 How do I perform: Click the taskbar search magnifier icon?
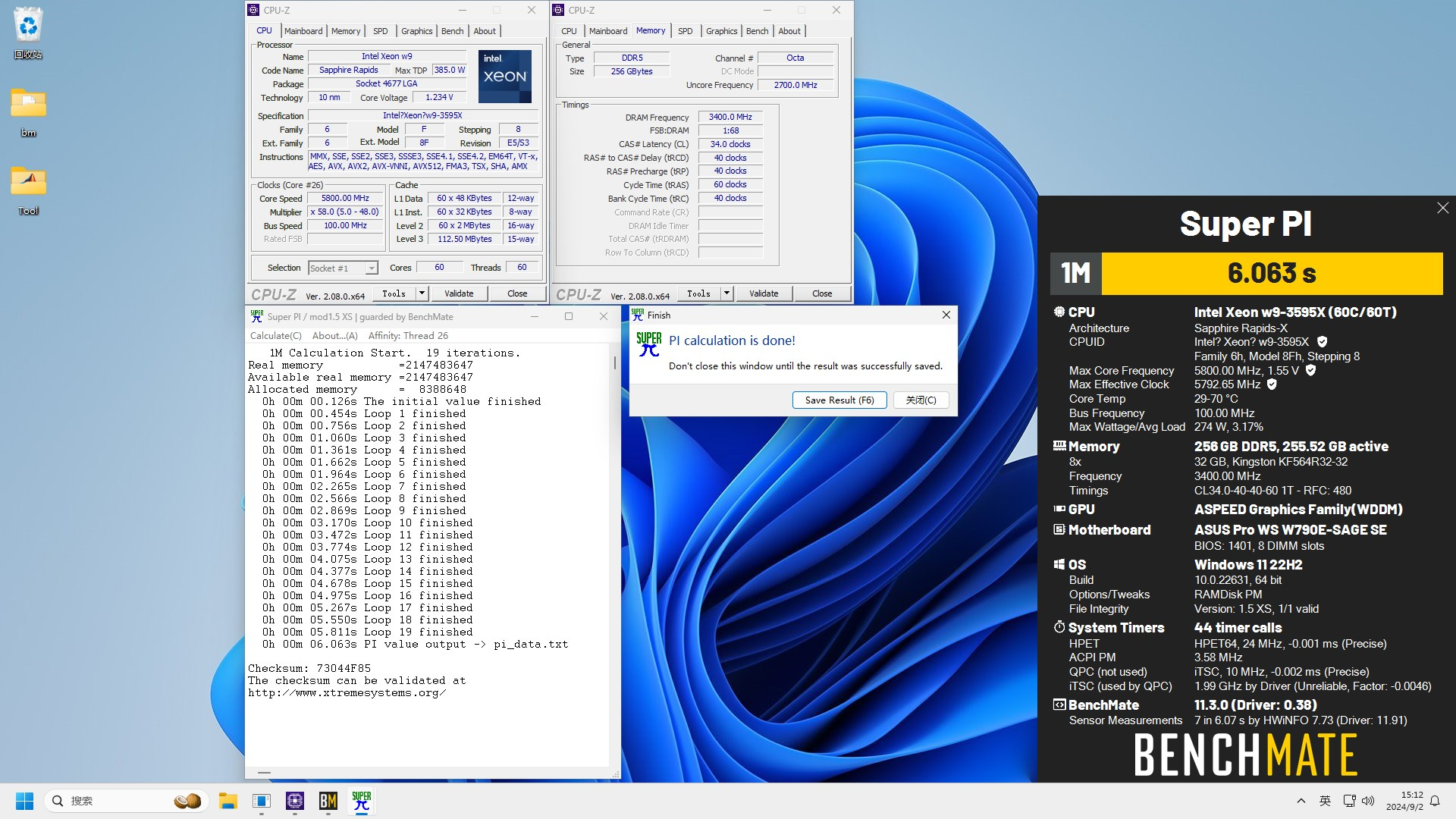coord(58,801)
